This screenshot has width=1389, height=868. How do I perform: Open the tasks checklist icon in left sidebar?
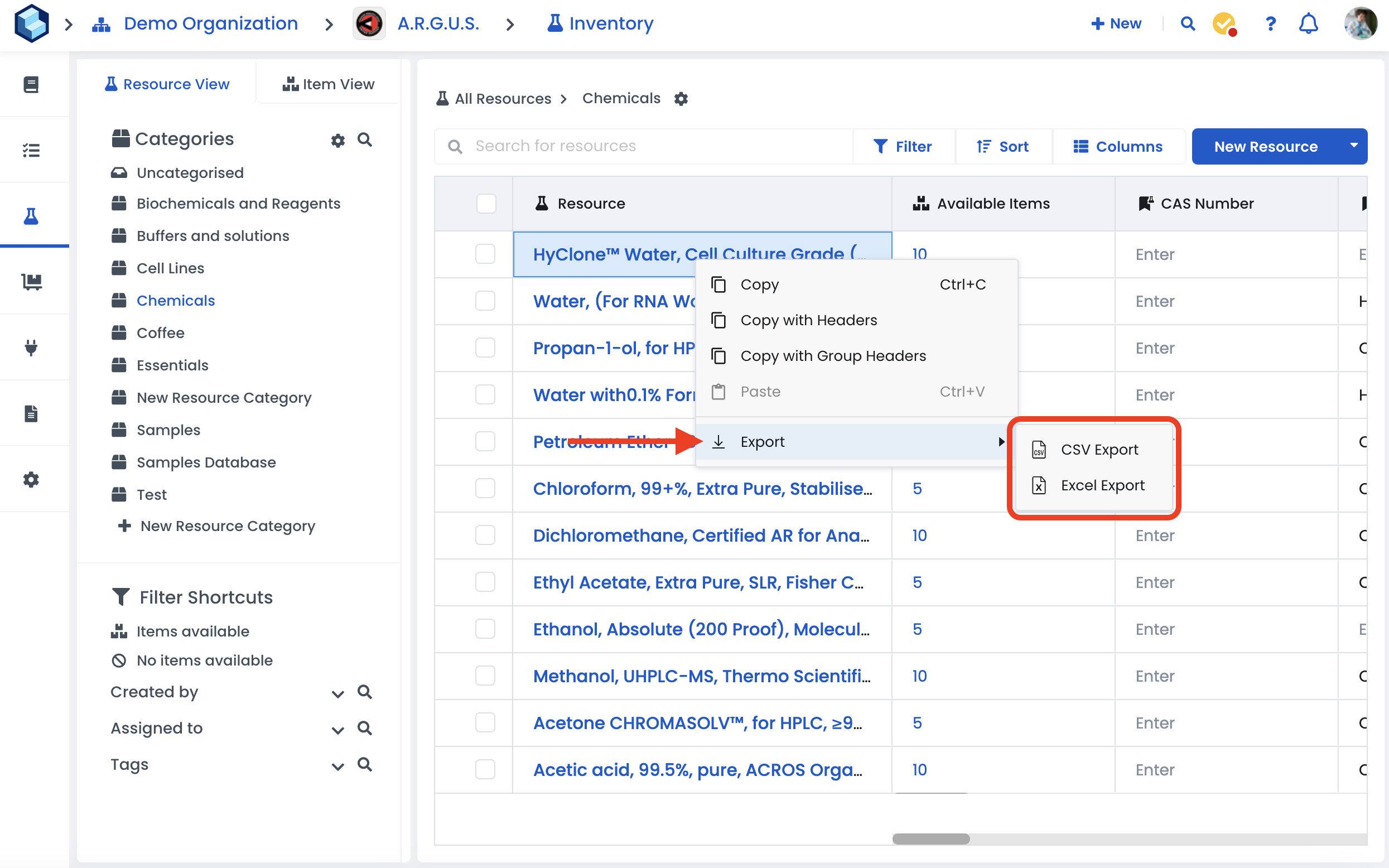[32, 151]
